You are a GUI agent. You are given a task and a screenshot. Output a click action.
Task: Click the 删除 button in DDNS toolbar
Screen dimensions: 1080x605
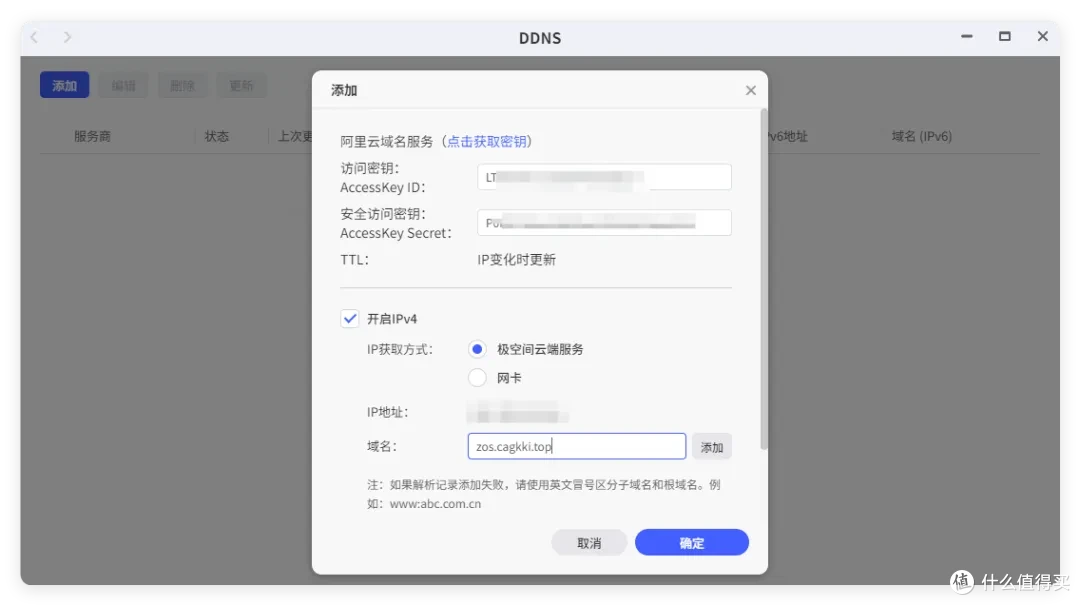click(183, 85)
